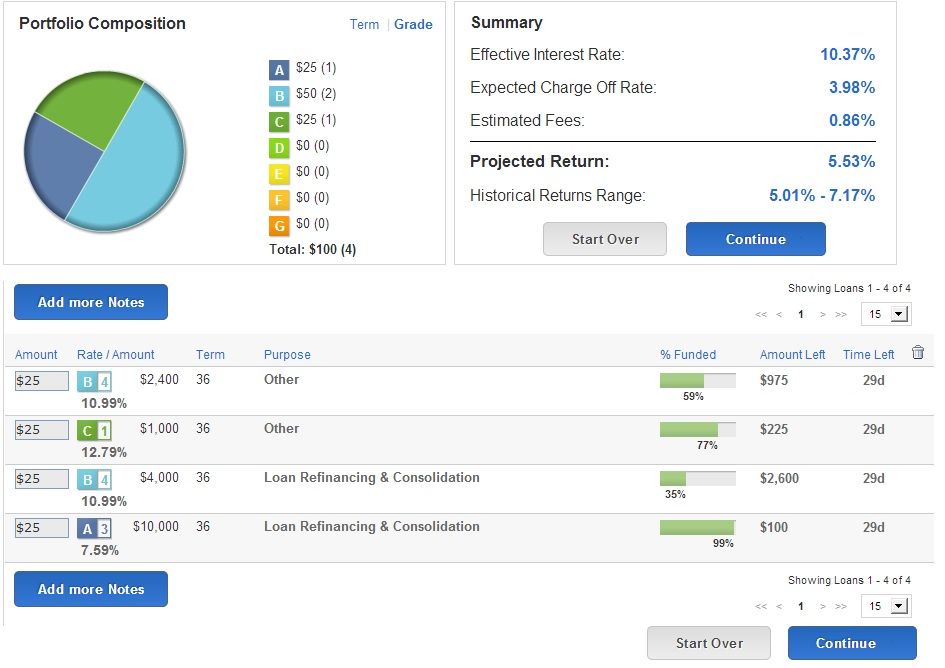Click the 3.98% expected charge off value
Viewport: 945px width, 668px height.
coord(852,87)
